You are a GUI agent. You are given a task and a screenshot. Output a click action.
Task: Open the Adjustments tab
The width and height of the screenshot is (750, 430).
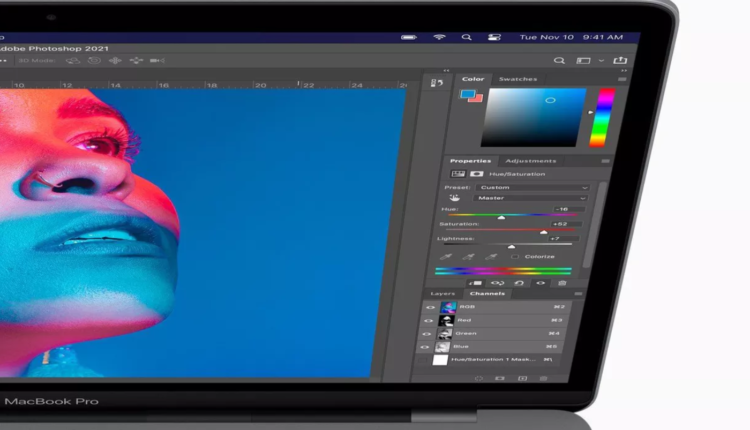[529, 161]
